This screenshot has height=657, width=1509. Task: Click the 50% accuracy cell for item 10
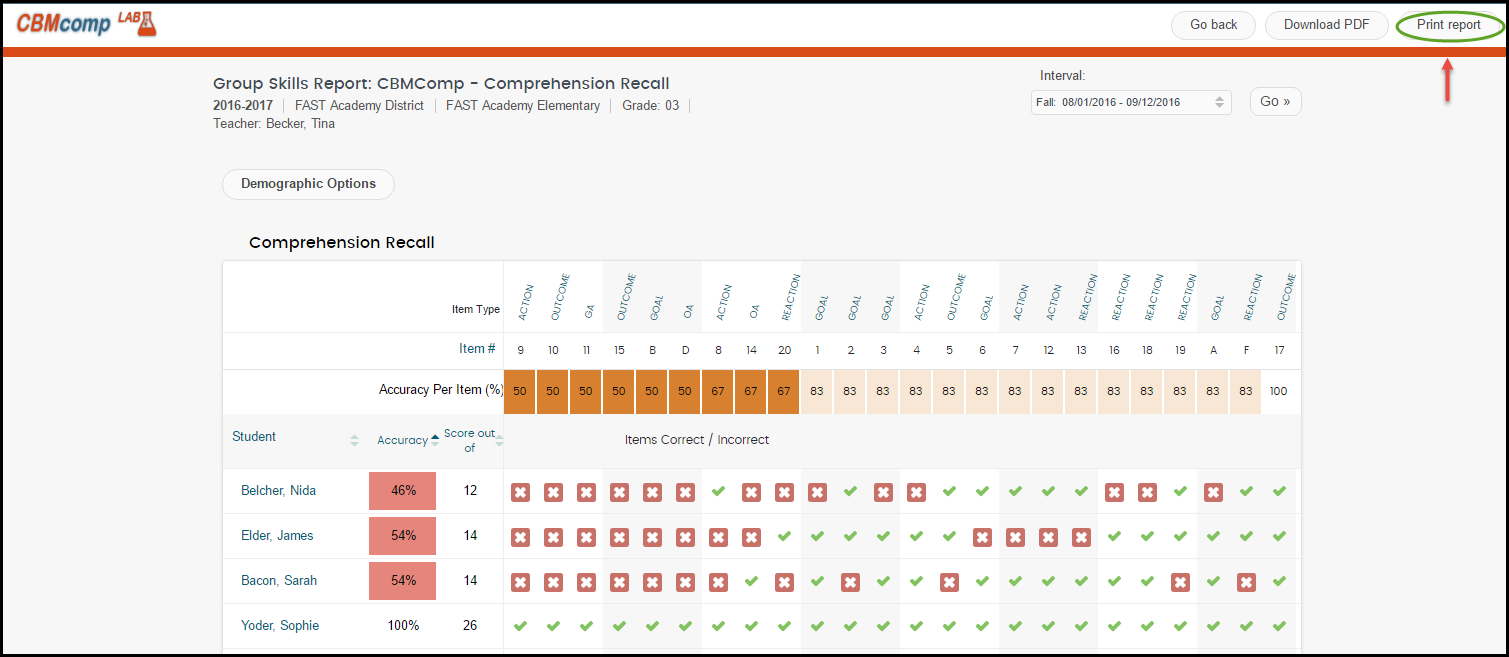(x=553, y=392)
